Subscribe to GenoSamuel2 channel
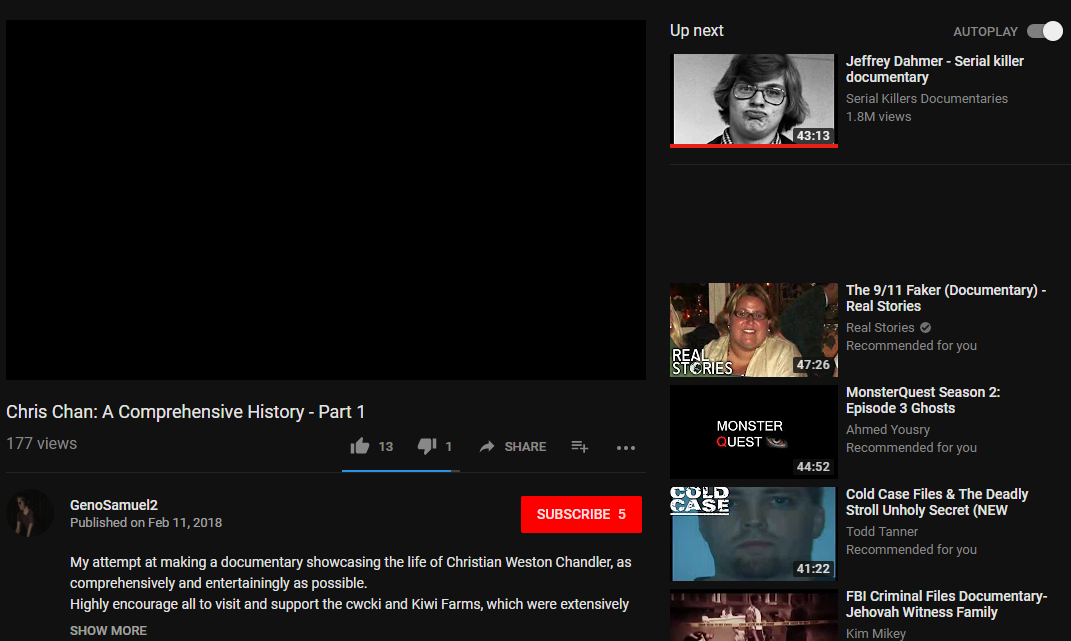 coord(581,514)
